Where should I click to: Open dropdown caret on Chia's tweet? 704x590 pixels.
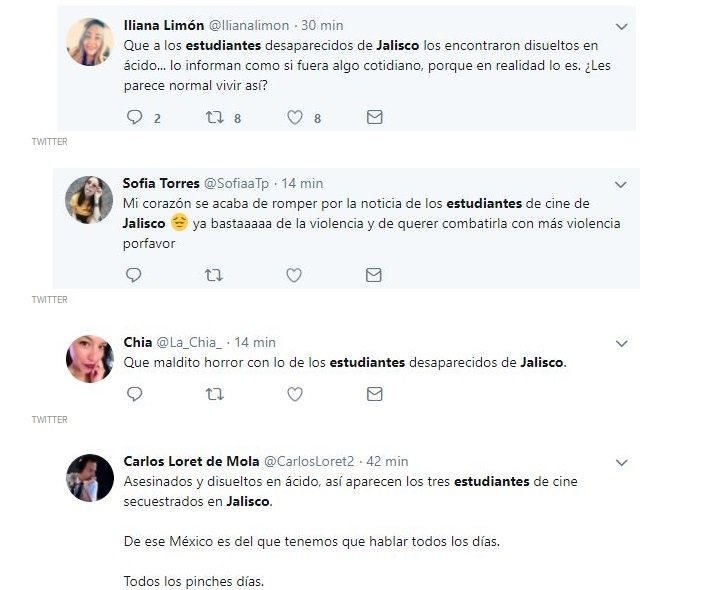622,343
